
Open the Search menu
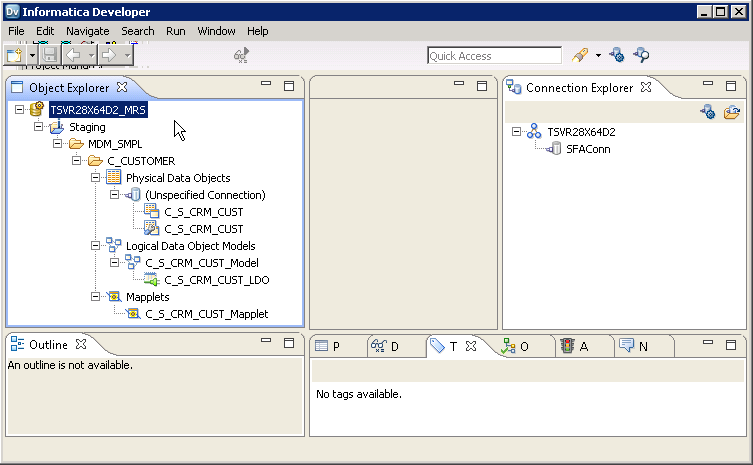pos(138,31)
